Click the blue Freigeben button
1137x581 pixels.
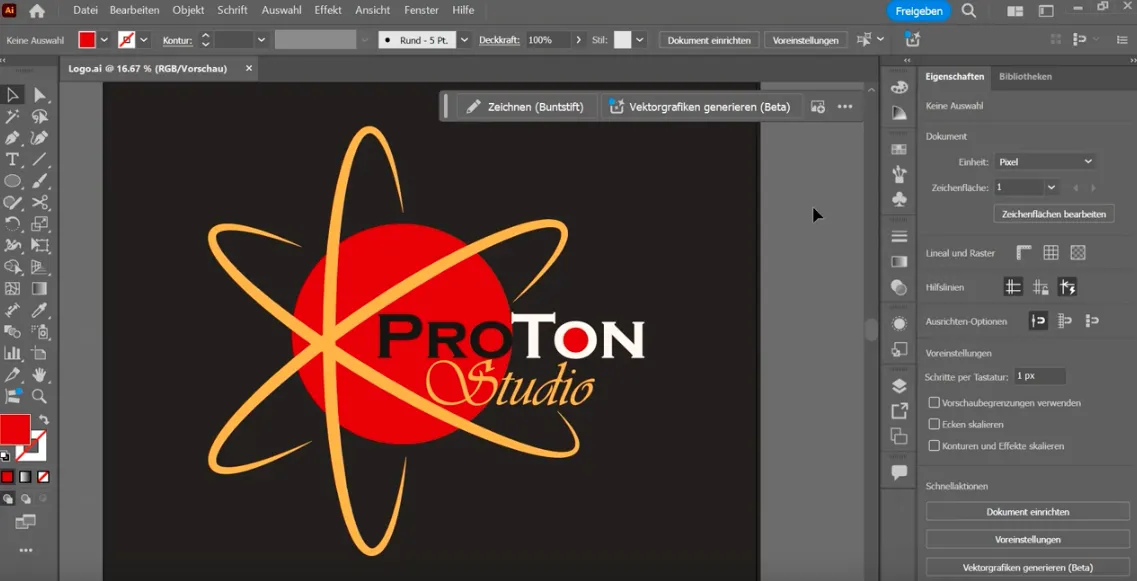coord(919,11)
